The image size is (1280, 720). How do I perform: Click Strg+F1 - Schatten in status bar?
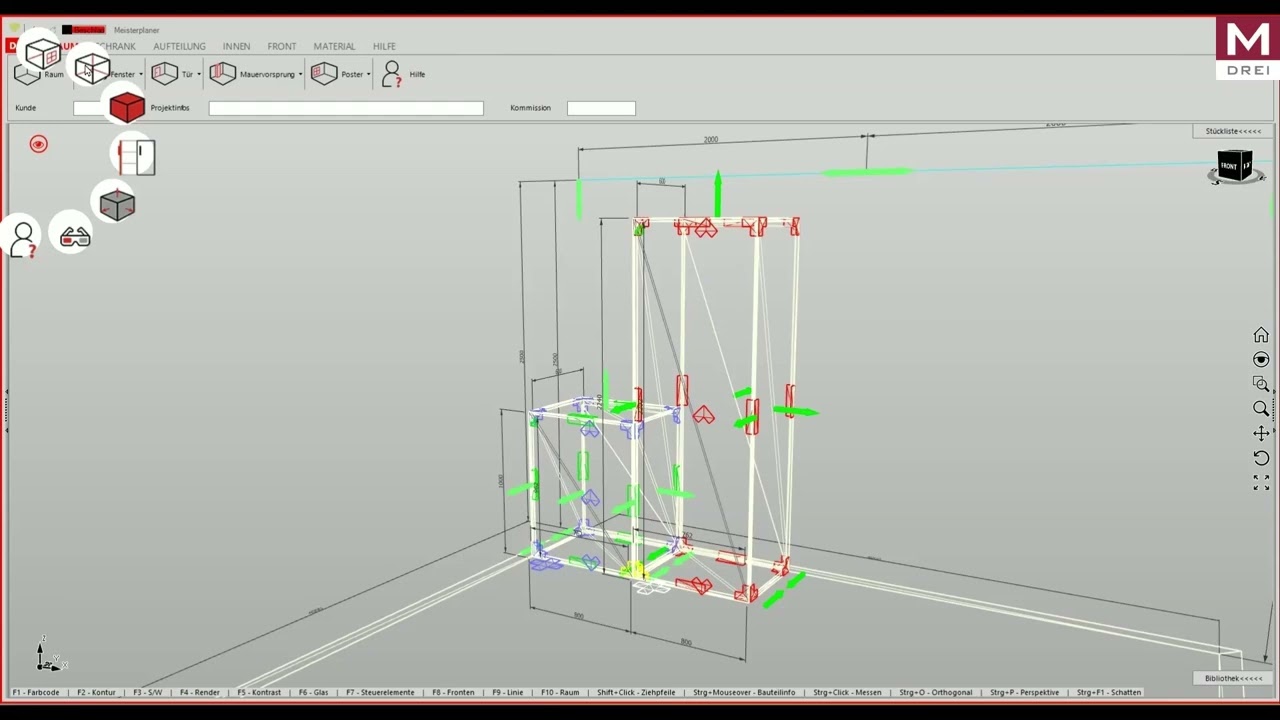(1109, 692)
